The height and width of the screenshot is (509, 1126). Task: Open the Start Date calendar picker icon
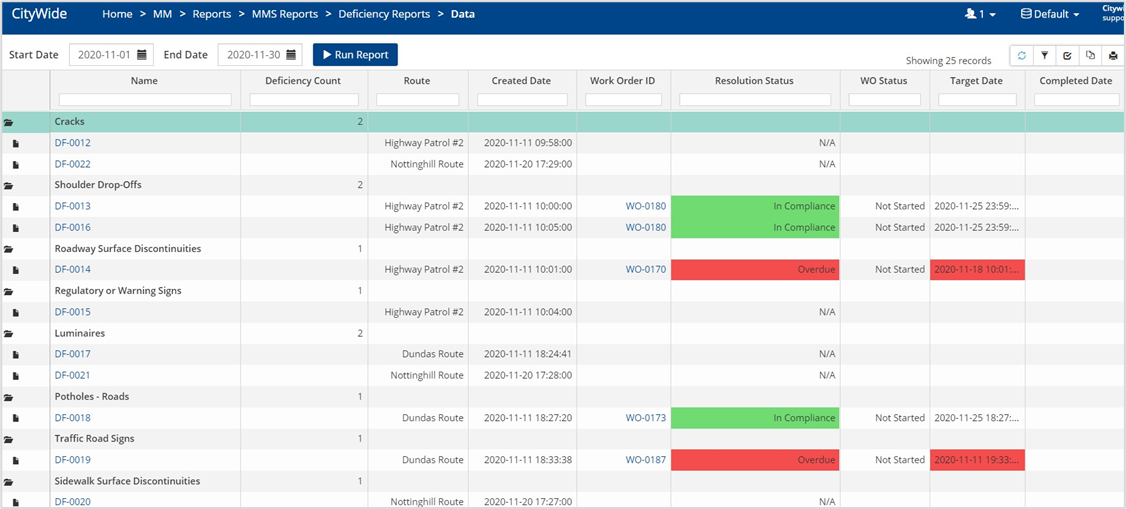(x=142, y=55)
